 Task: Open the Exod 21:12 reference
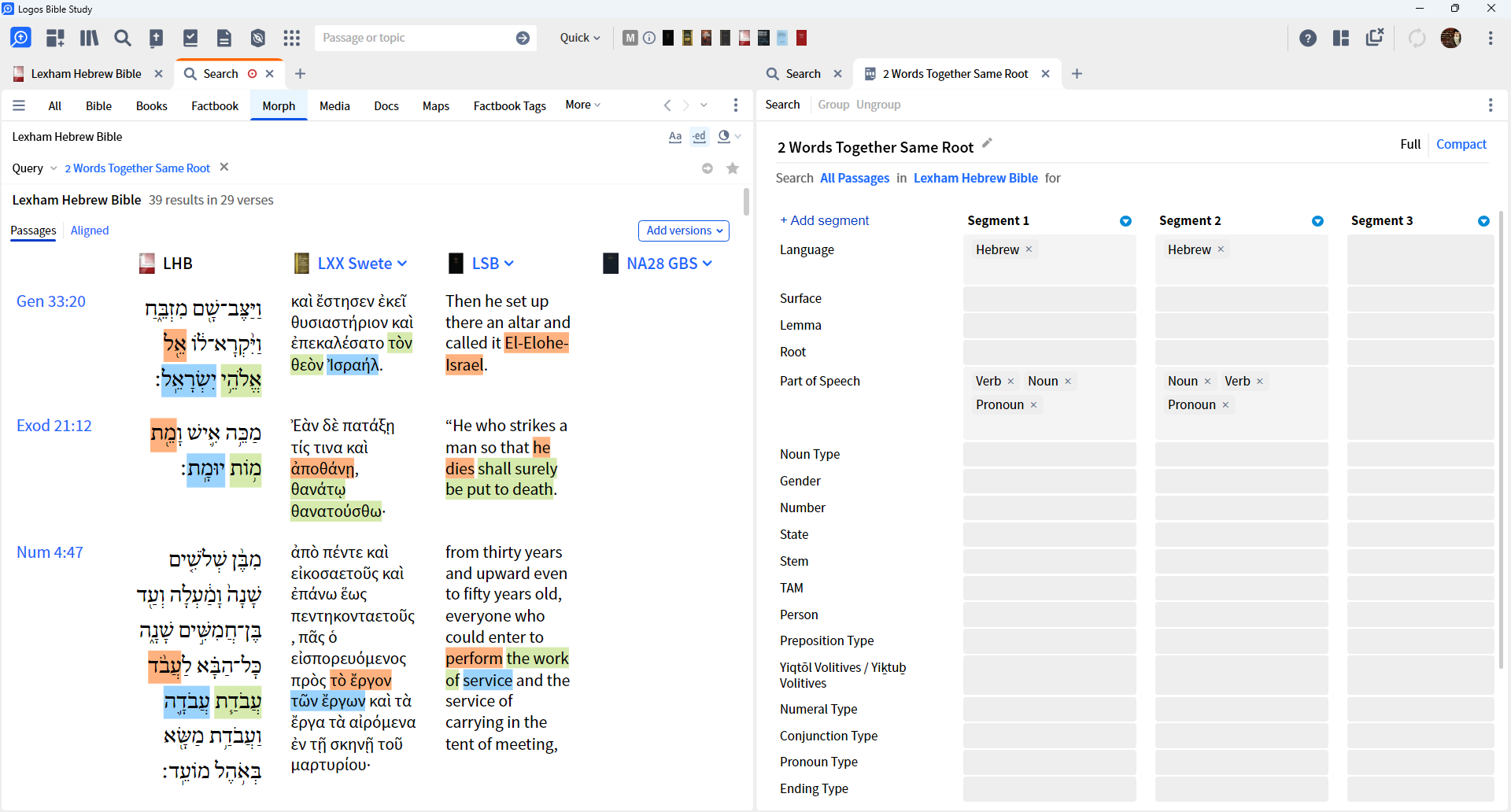coord(54,426)
